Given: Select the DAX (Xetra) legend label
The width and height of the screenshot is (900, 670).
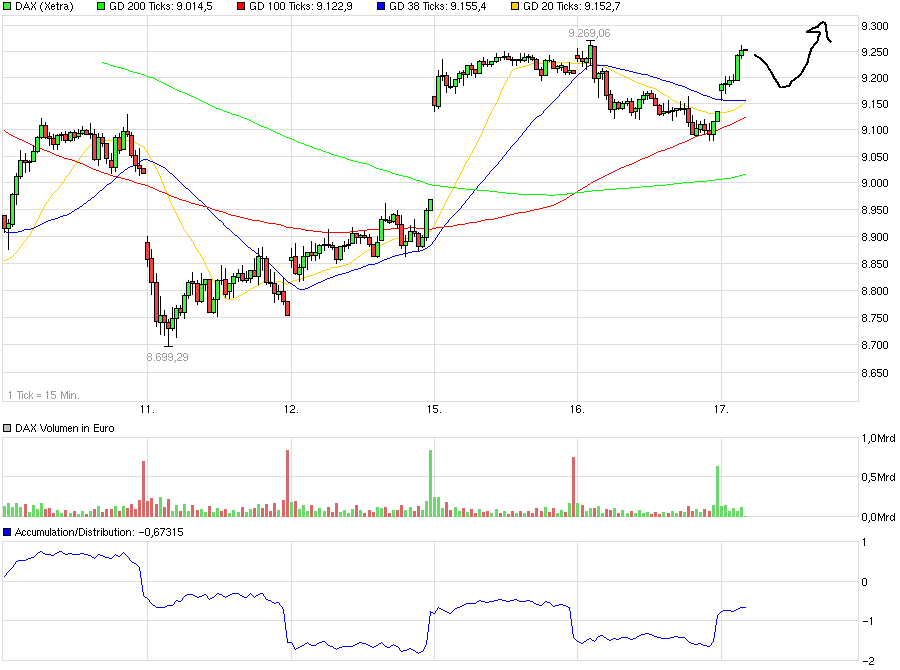Looking at the screenshot, I should (x=44, y=7).
